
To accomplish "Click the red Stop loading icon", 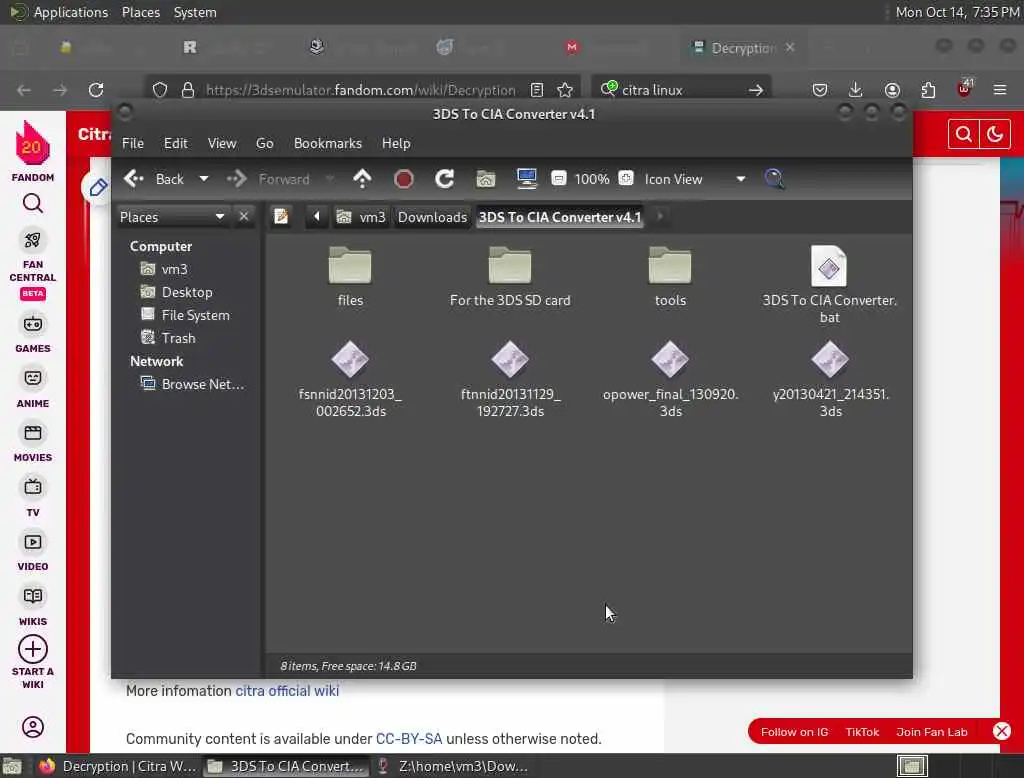I will [404, 179].
